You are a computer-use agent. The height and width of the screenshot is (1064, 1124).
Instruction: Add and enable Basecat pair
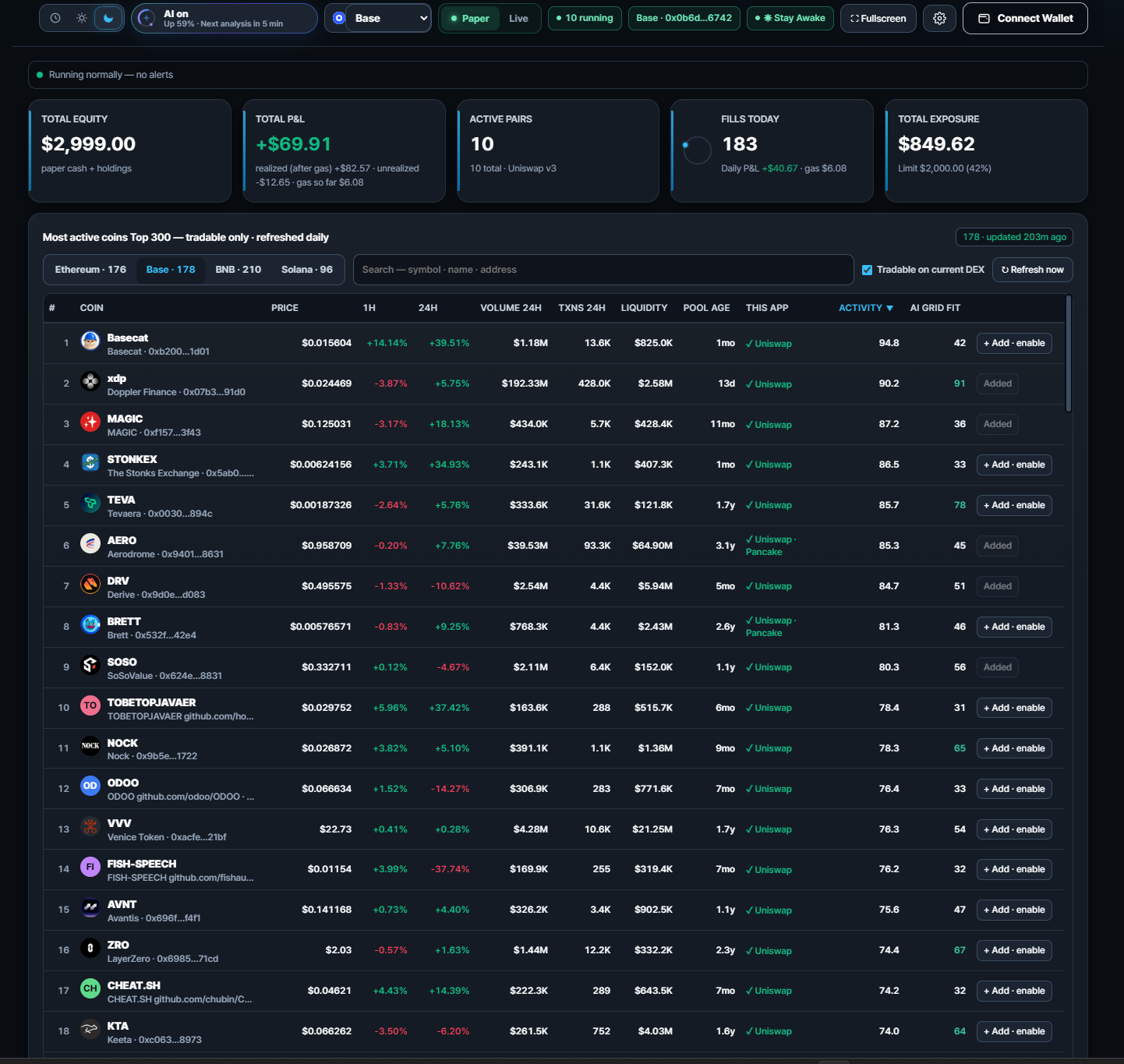coord(1014,343)
